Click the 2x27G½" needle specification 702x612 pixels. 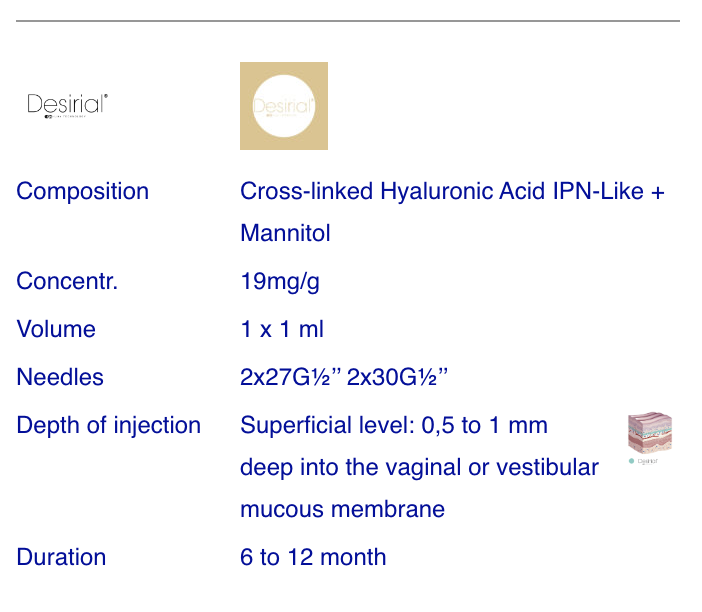coord(291,377)
